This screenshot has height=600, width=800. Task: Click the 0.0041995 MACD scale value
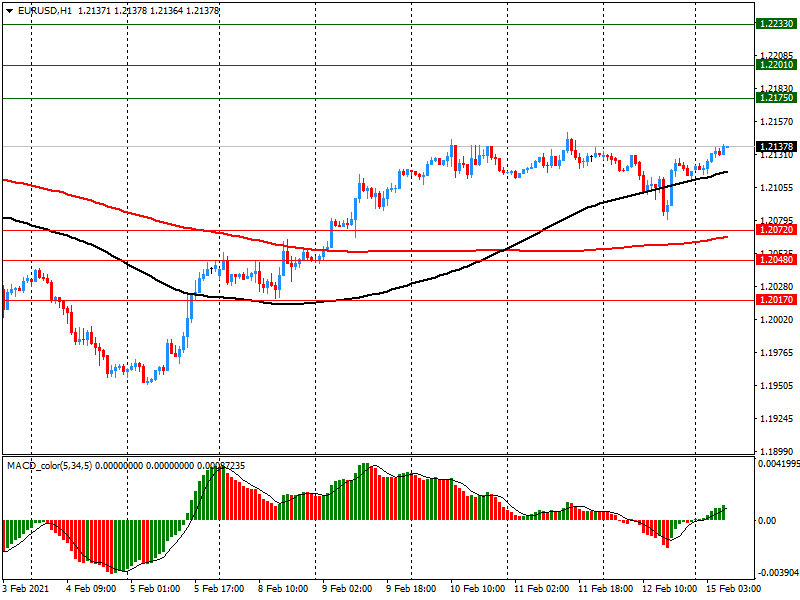coord(777,464)
